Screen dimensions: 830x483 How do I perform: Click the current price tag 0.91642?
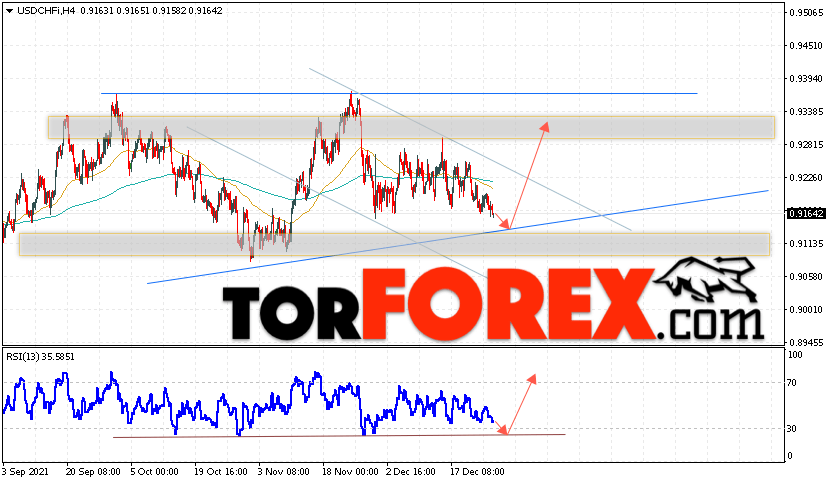click(x=806, y=214)
